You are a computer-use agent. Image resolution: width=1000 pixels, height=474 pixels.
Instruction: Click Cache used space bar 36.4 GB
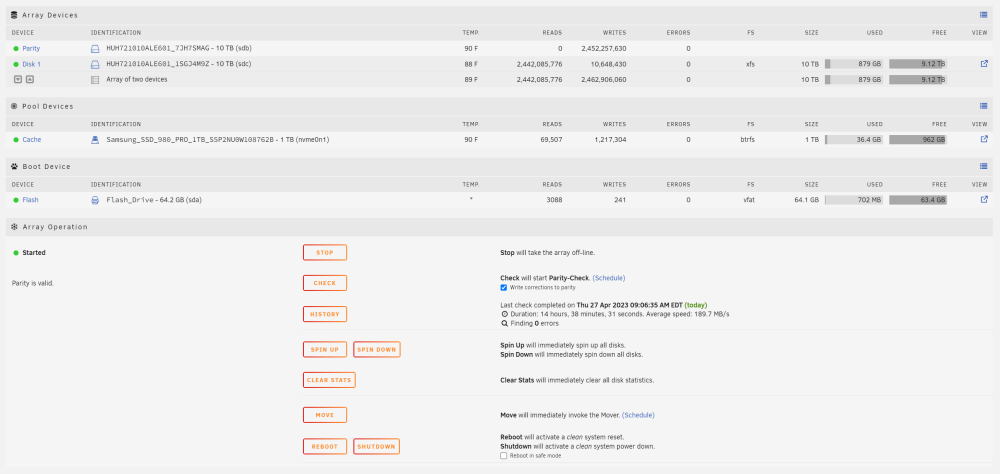click(x=854, y=139)
